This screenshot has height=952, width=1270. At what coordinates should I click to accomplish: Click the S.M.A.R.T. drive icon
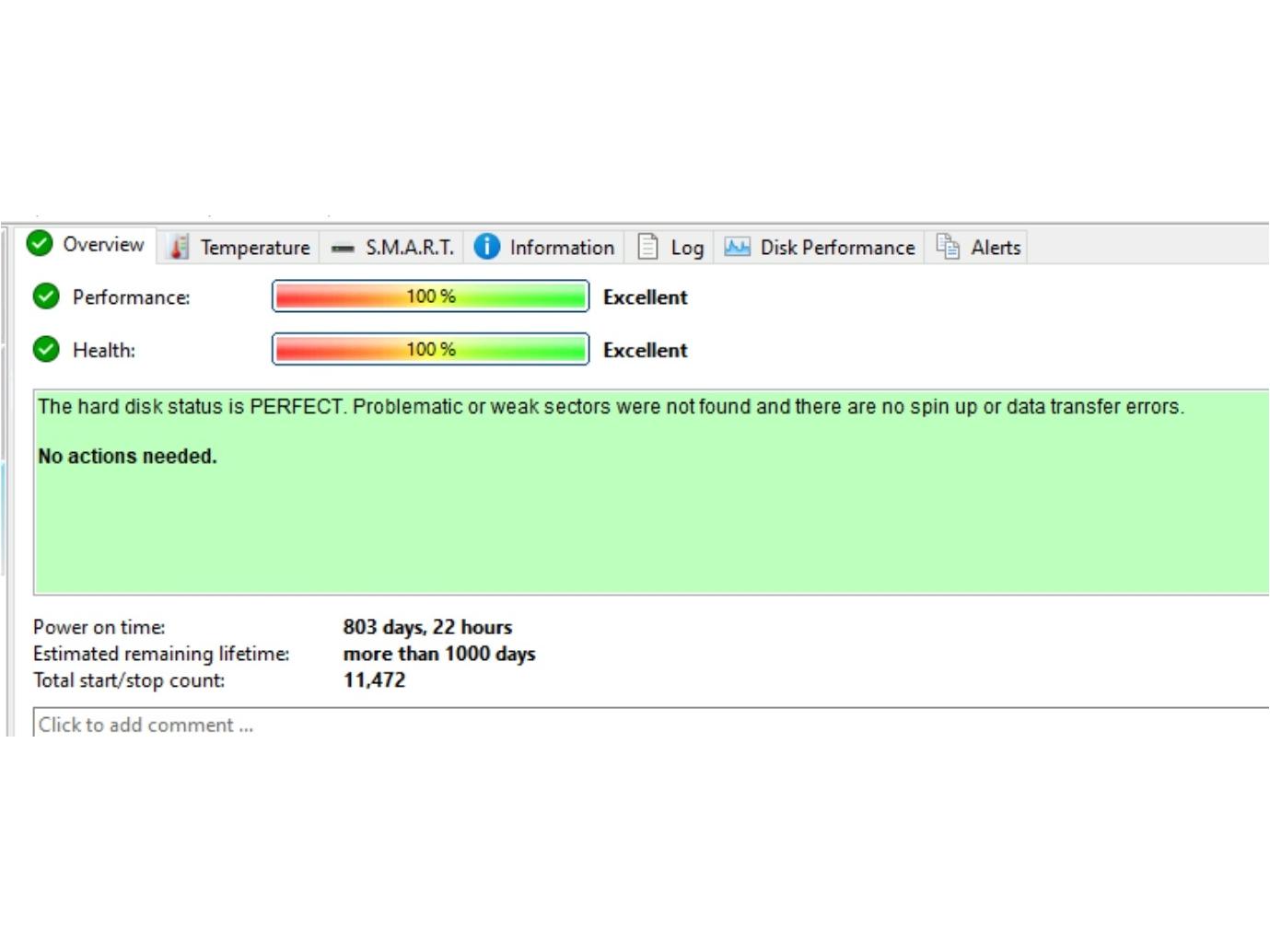point(343,249)
